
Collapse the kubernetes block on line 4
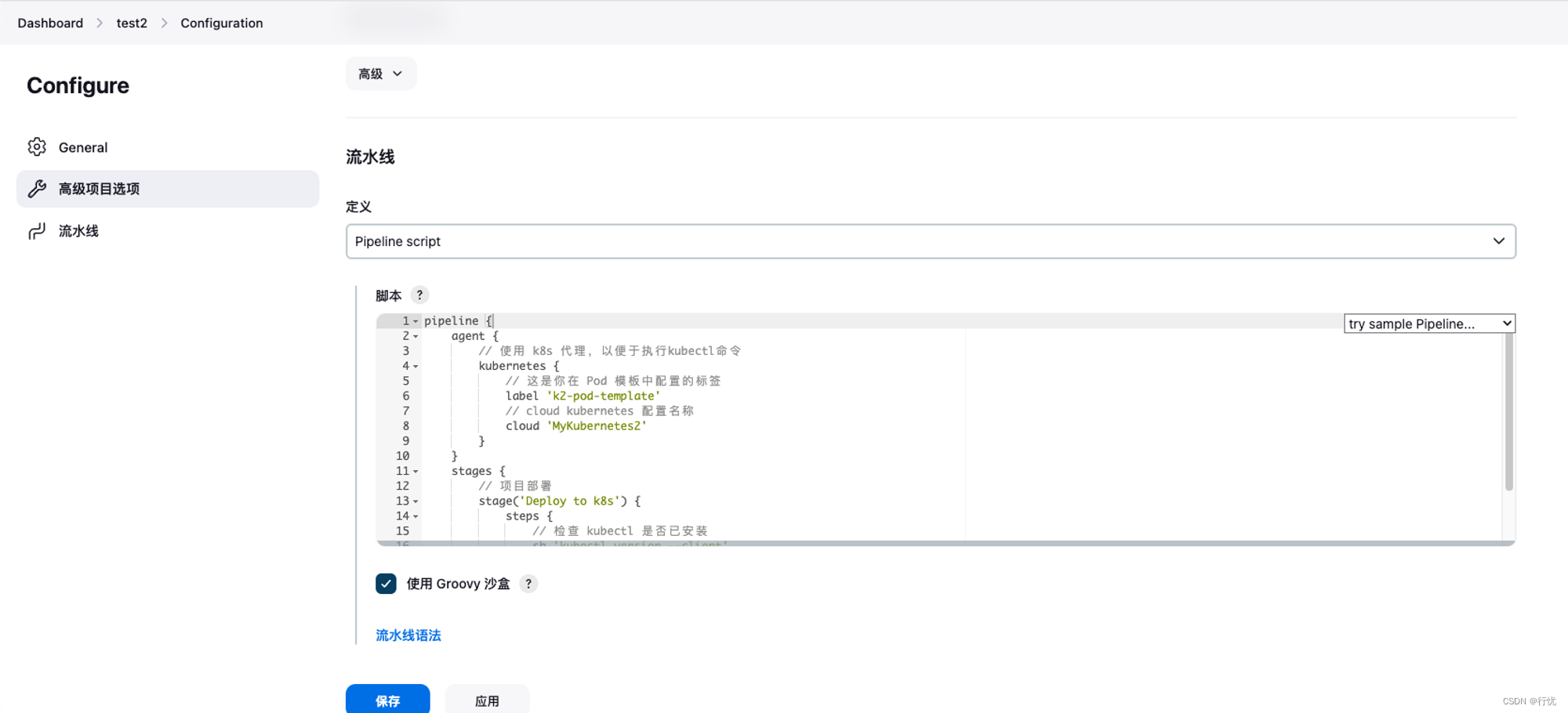(416, 366)
